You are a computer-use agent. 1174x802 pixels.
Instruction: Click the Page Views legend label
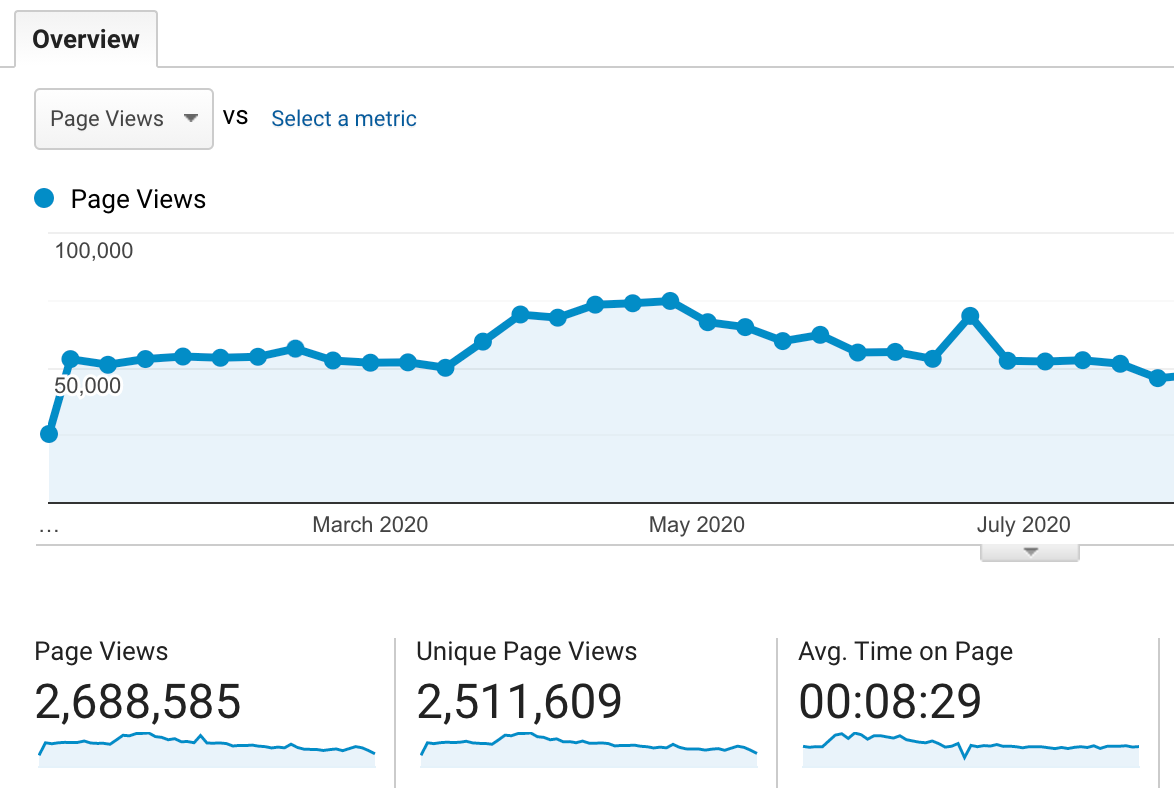[x=138, y=199]
